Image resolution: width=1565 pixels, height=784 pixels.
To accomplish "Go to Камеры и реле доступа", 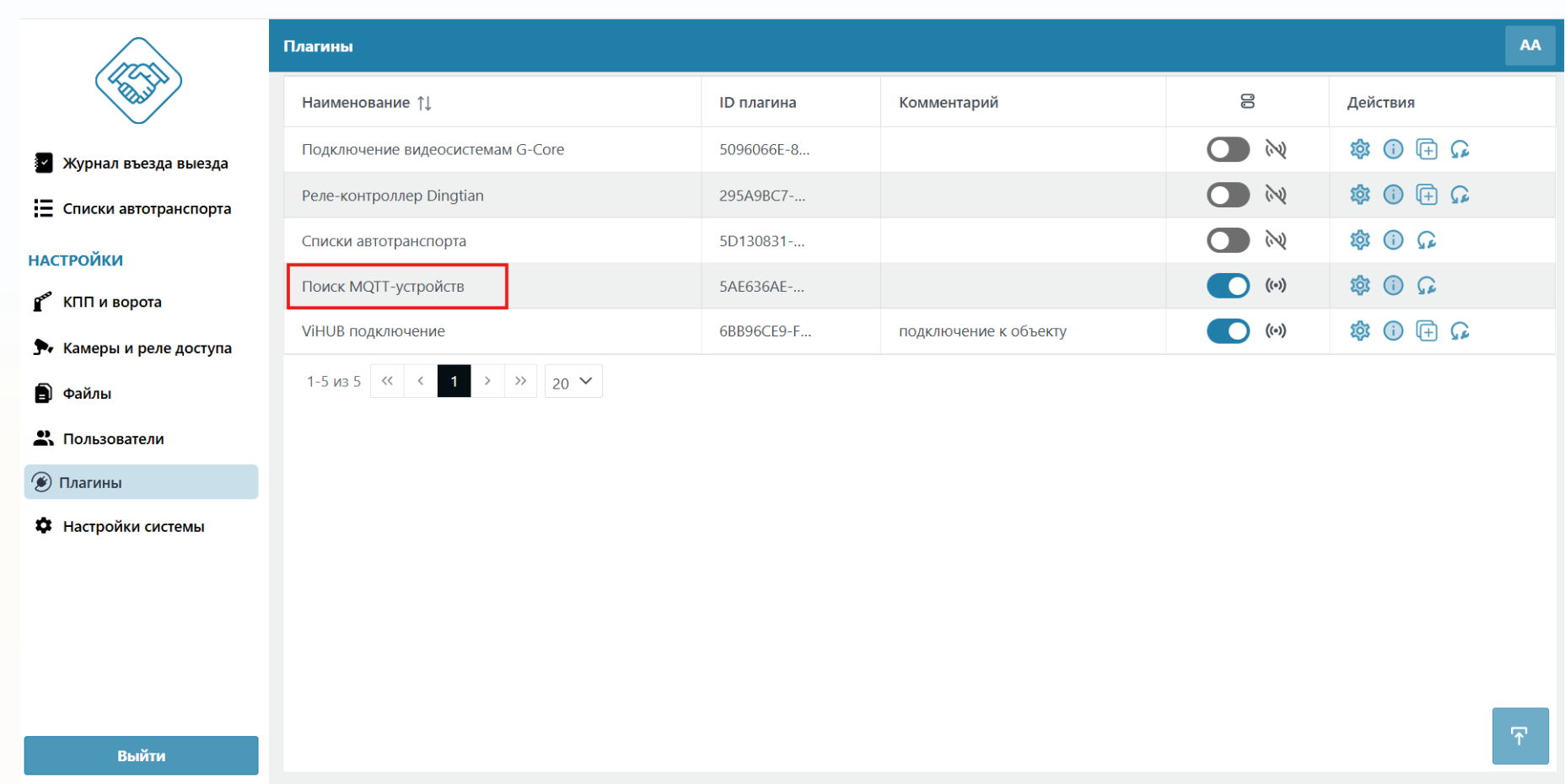I will pyautogui.click(x=147, y=348).
